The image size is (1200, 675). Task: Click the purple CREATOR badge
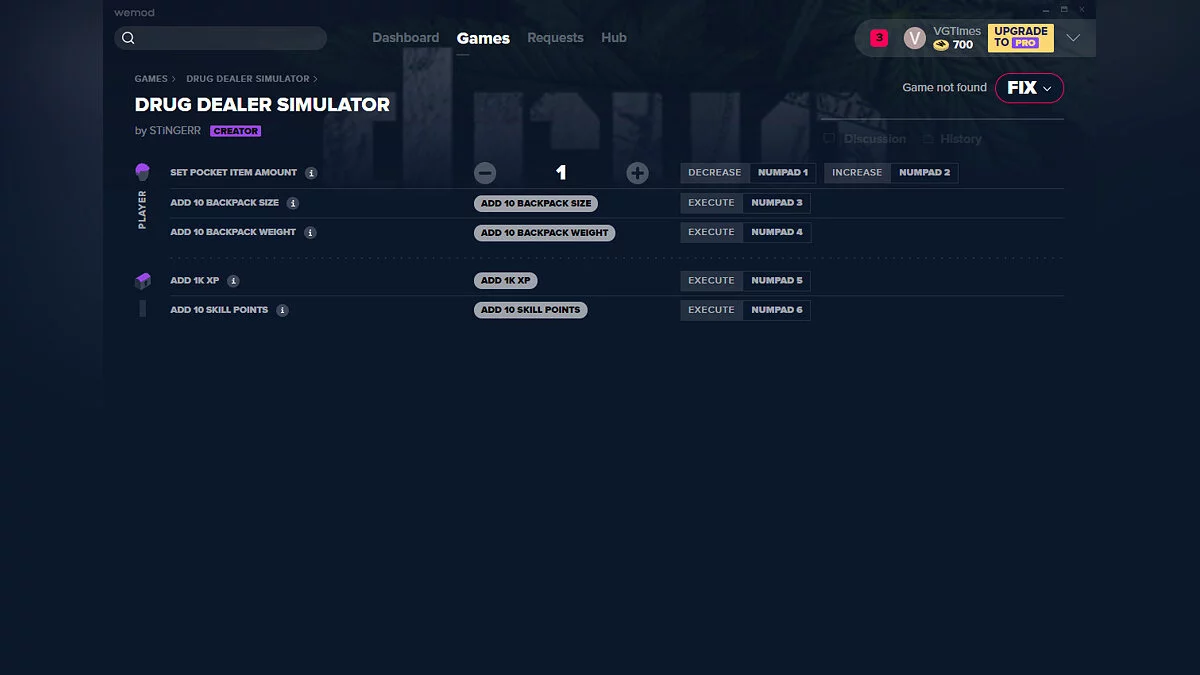tap(236, 131)
